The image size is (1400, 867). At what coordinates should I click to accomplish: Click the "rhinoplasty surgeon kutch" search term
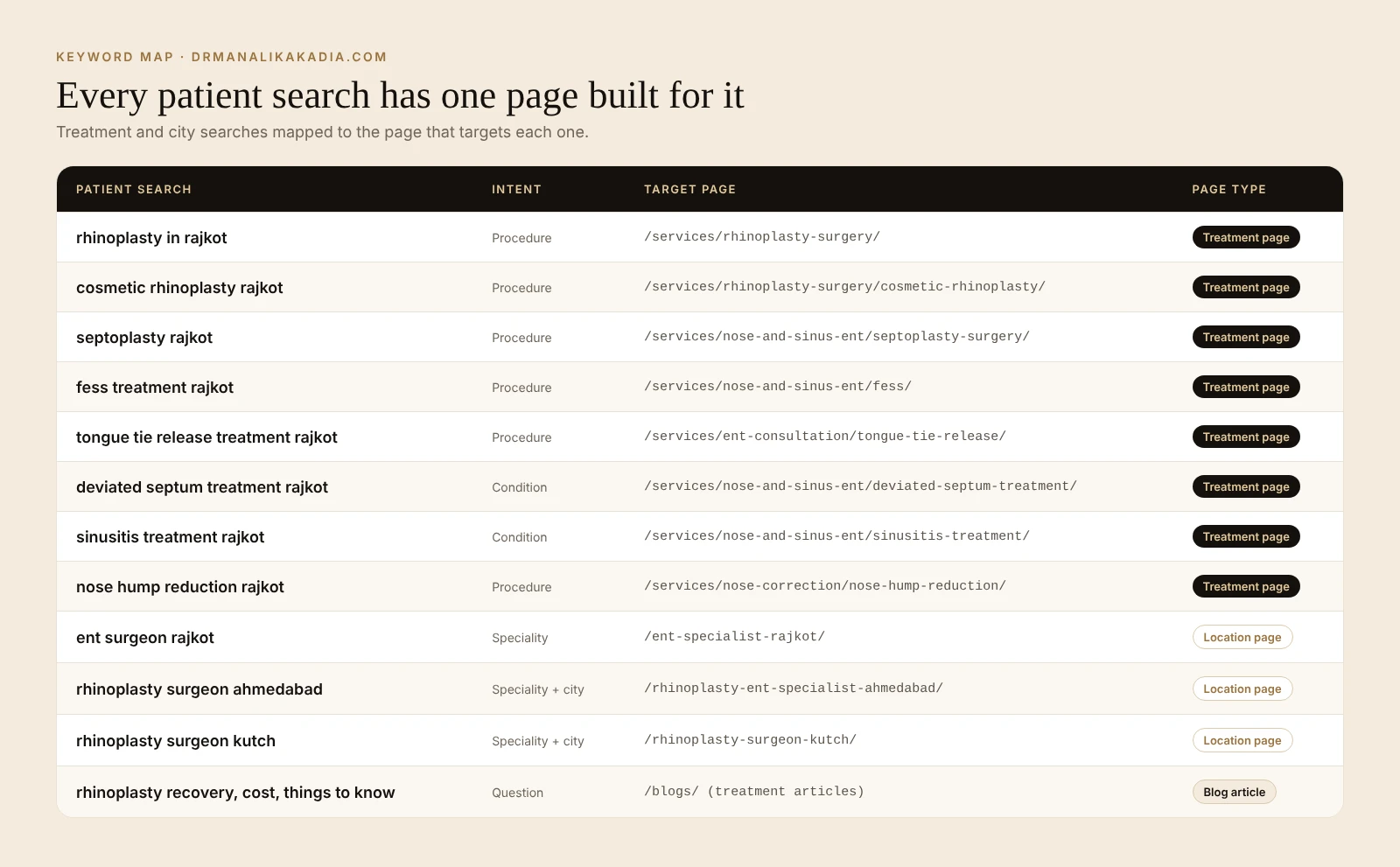tap(176, 741)
